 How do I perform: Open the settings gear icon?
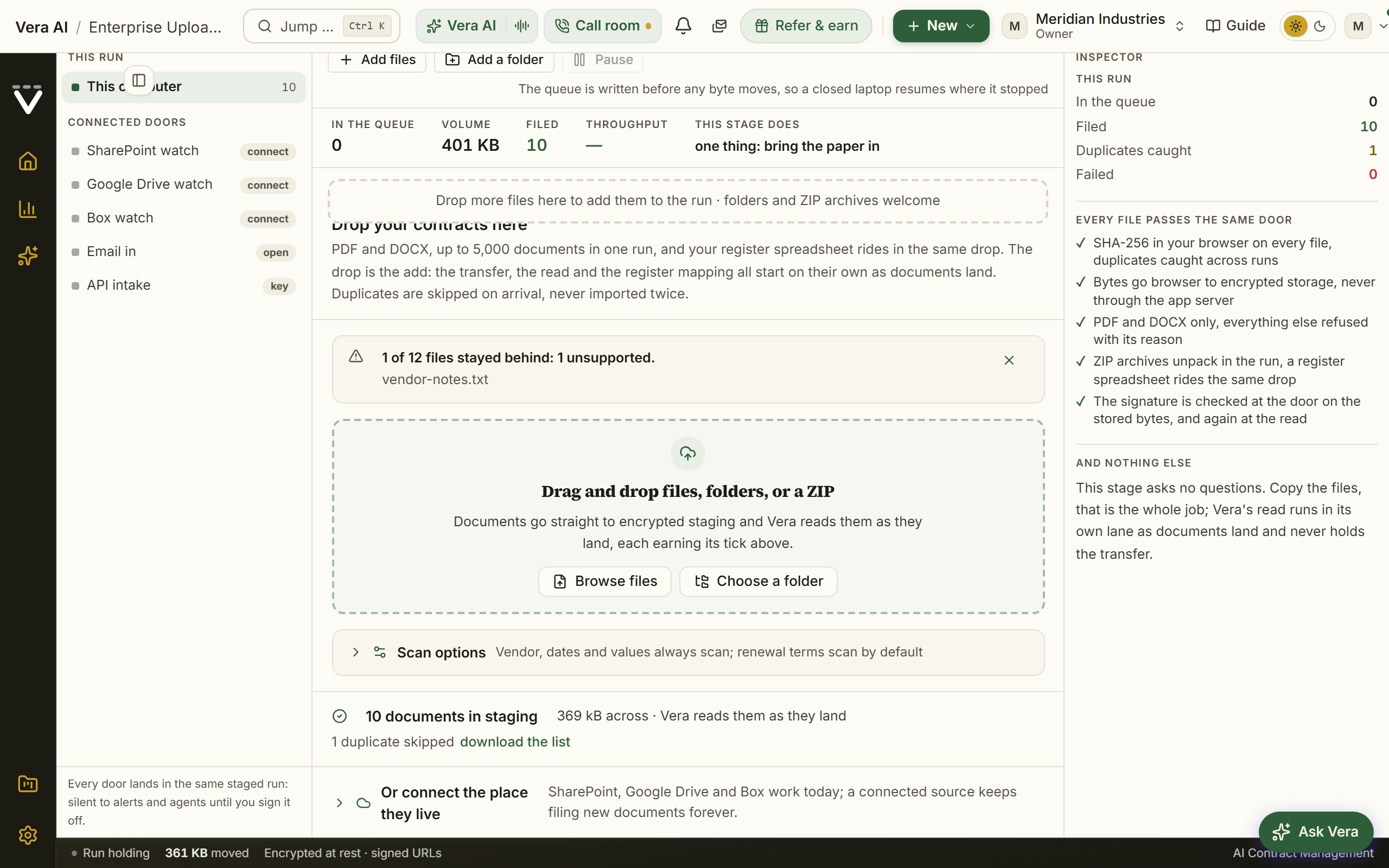click(x=28, y=835)
